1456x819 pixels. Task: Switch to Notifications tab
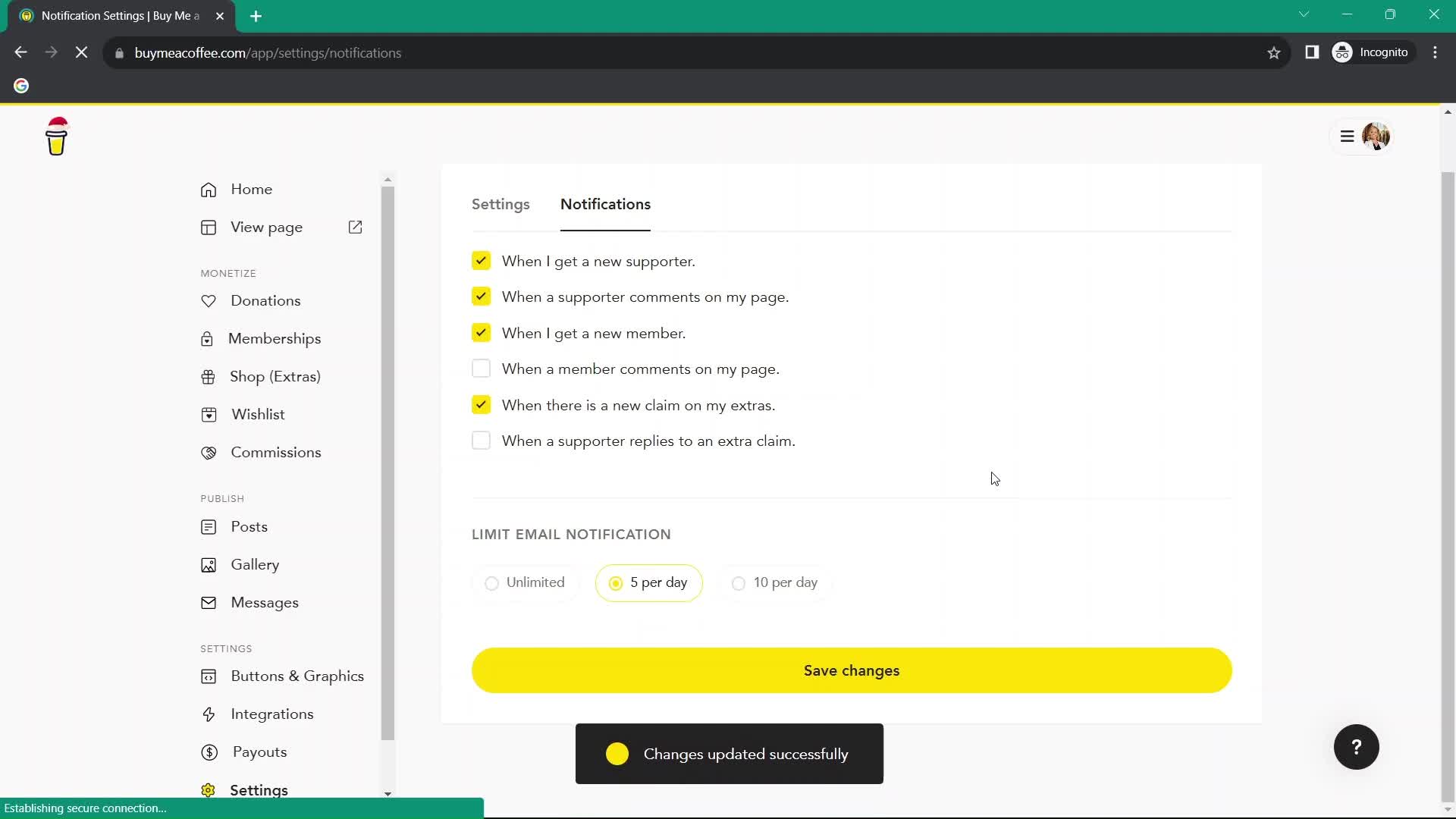point(606,204)
